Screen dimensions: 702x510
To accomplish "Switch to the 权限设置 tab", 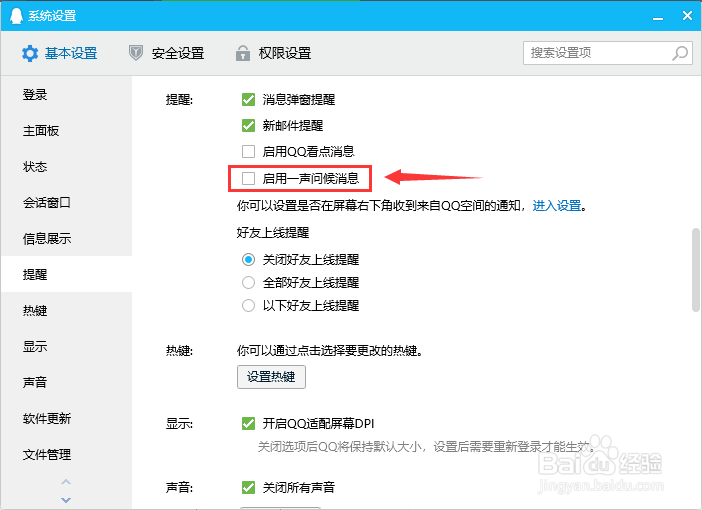I will point(274,53).
